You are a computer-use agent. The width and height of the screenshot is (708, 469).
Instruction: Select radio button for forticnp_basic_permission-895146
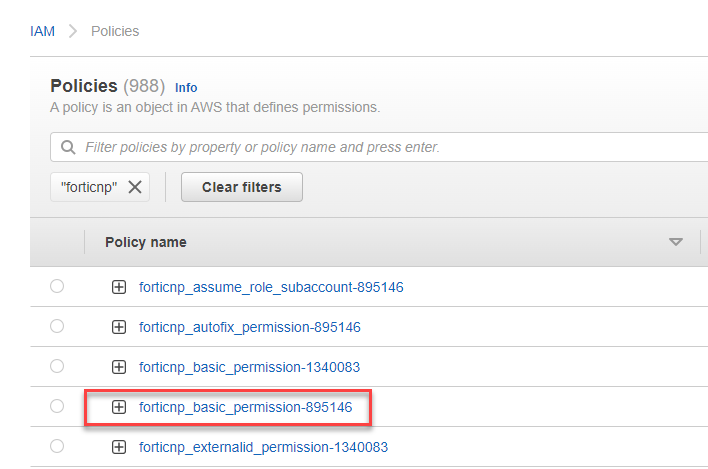click(x=57, y=406)
